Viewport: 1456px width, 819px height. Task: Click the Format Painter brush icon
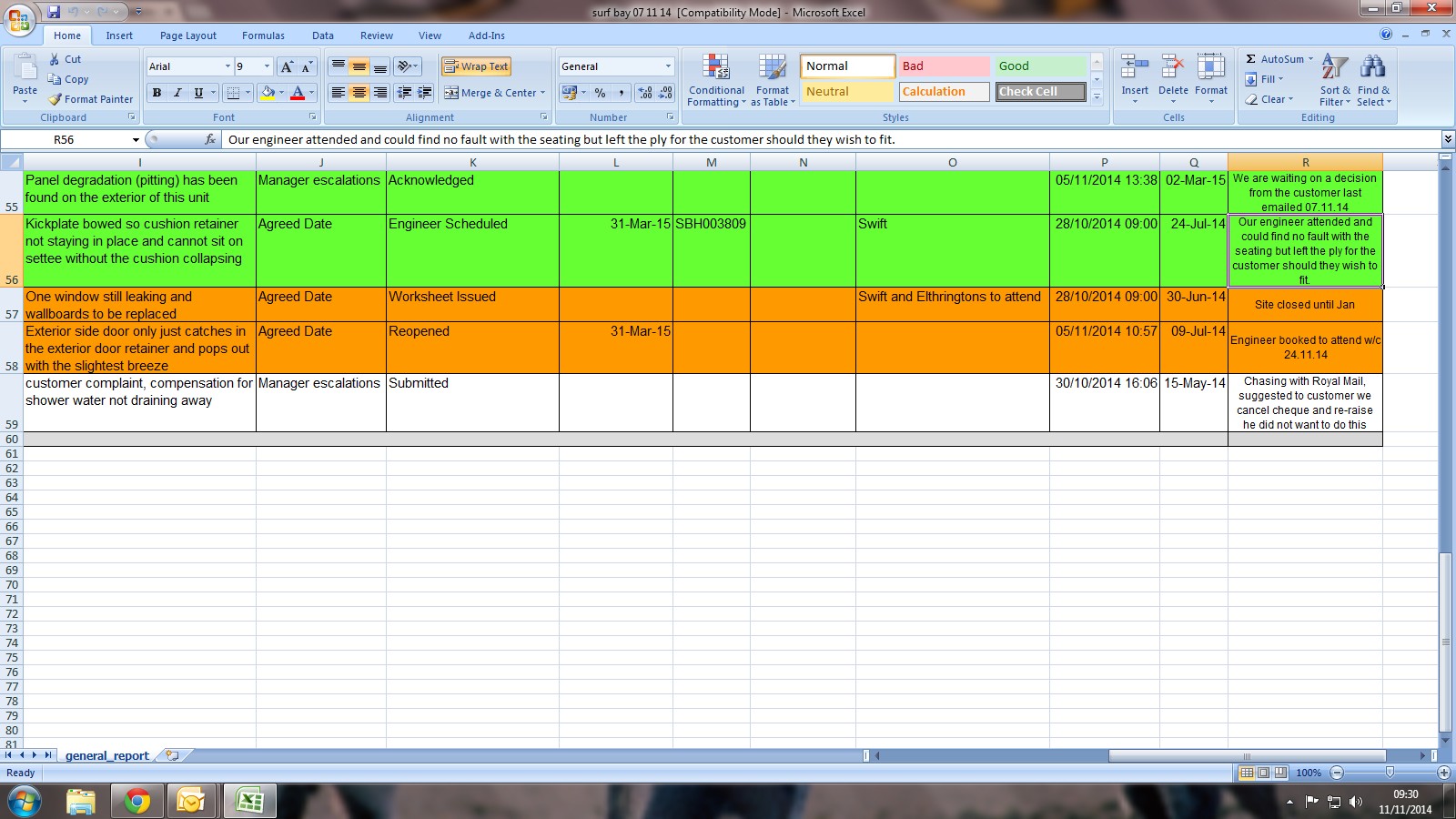(x=56, y=99)
